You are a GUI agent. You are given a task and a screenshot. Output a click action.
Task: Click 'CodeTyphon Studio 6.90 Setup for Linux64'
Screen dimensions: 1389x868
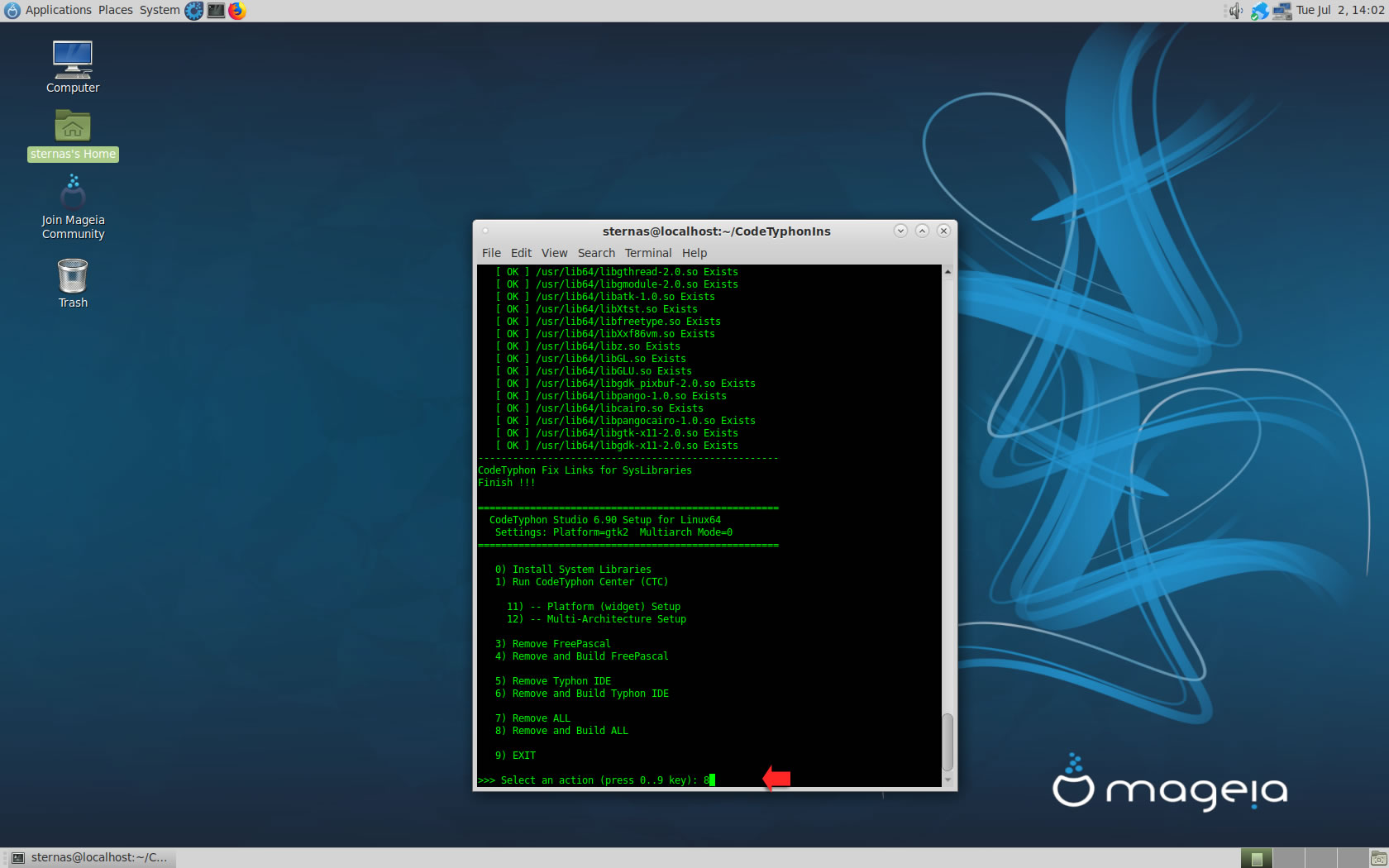[x=605, y=520]
